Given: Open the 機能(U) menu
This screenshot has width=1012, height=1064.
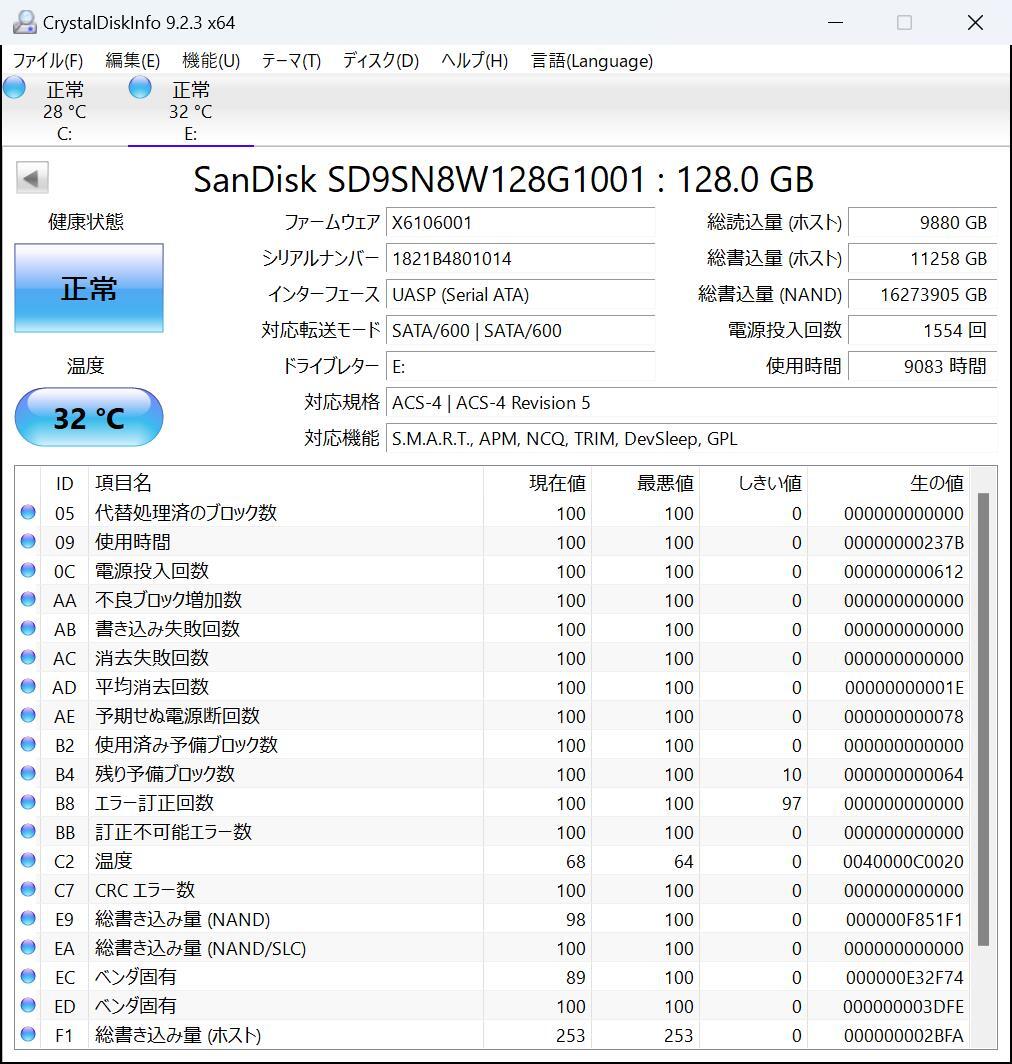Looking at the screenshot, I should tap(211, 61).
